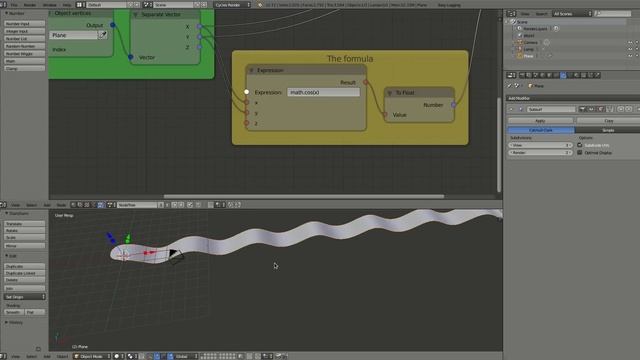Viewport: 640px width, 360px height.
Task: Toggle Subsurf viewport visibility eye icon
Action: (x=591, y=109)
